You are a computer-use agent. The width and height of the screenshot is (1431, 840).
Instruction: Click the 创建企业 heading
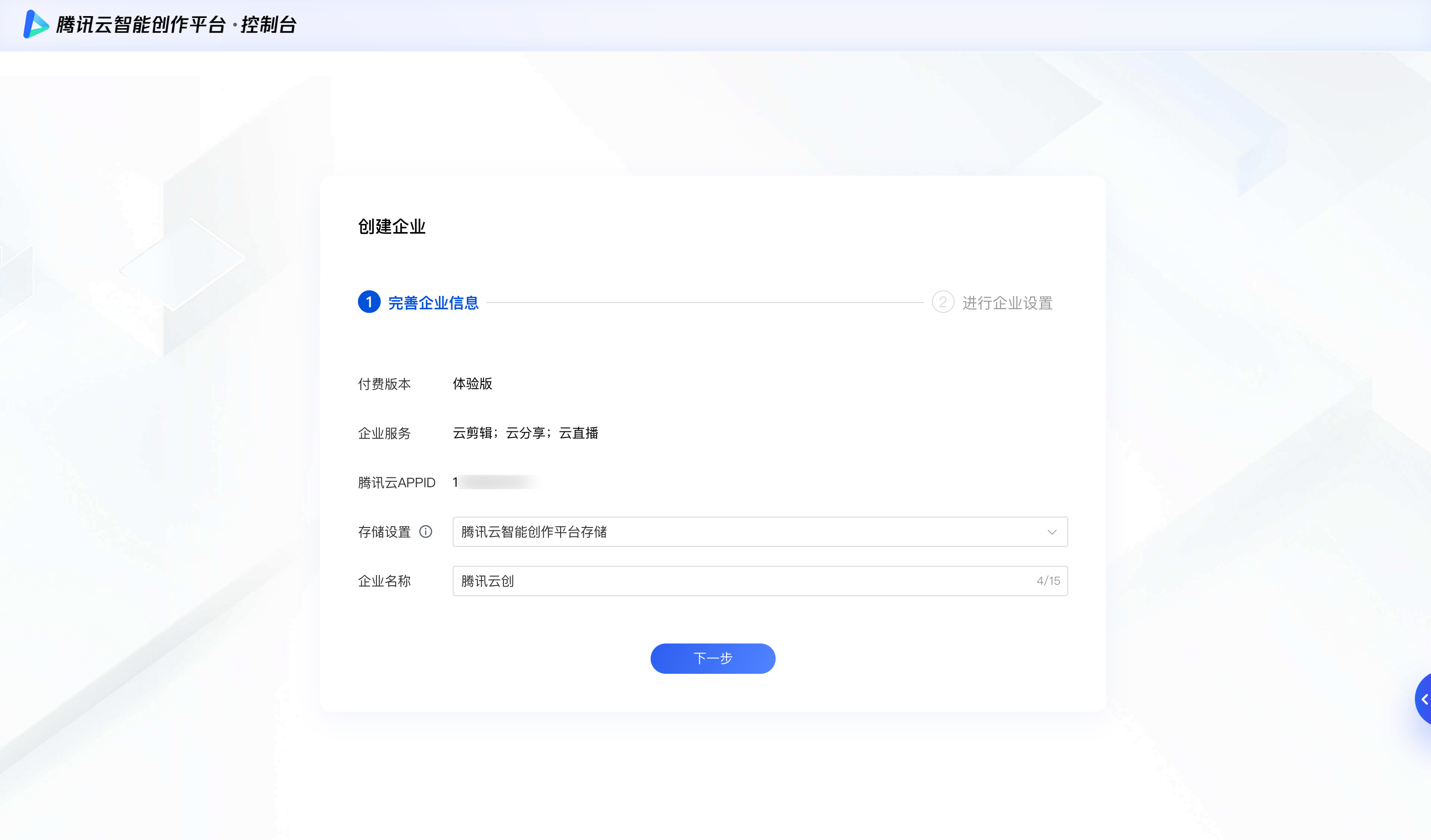click(391, 227)
